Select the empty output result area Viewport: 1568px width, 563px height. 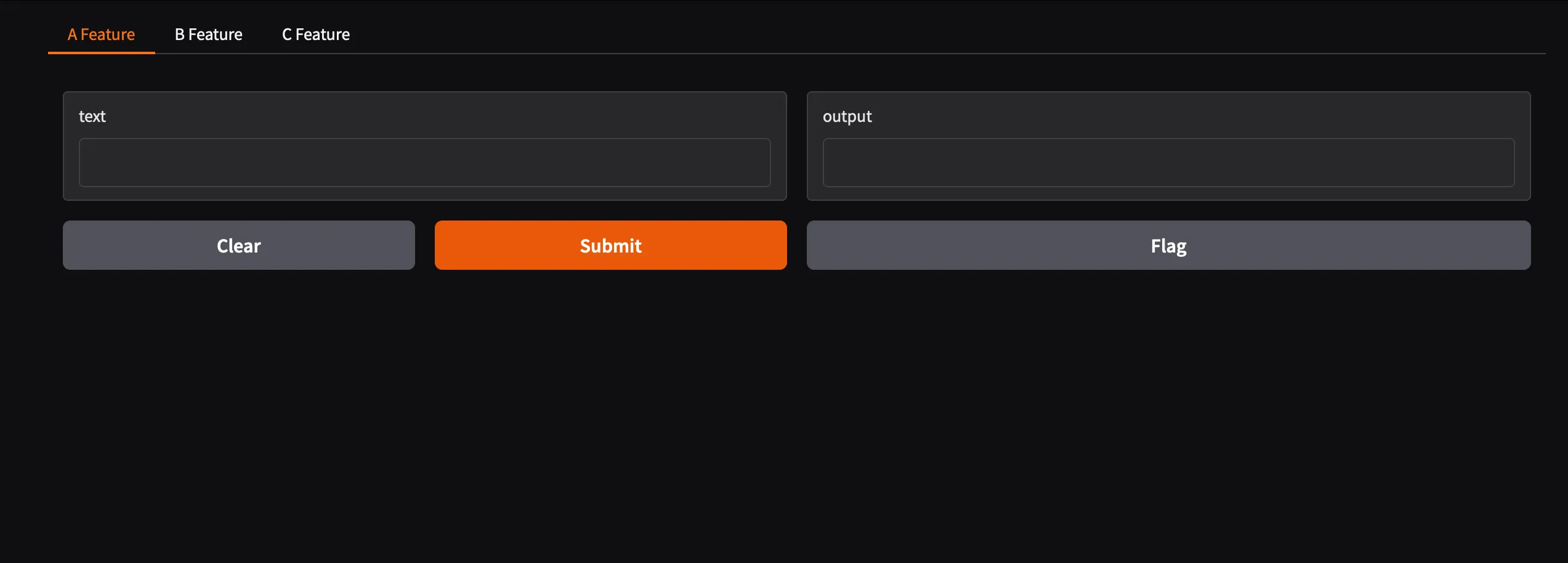click(1168, 163)
